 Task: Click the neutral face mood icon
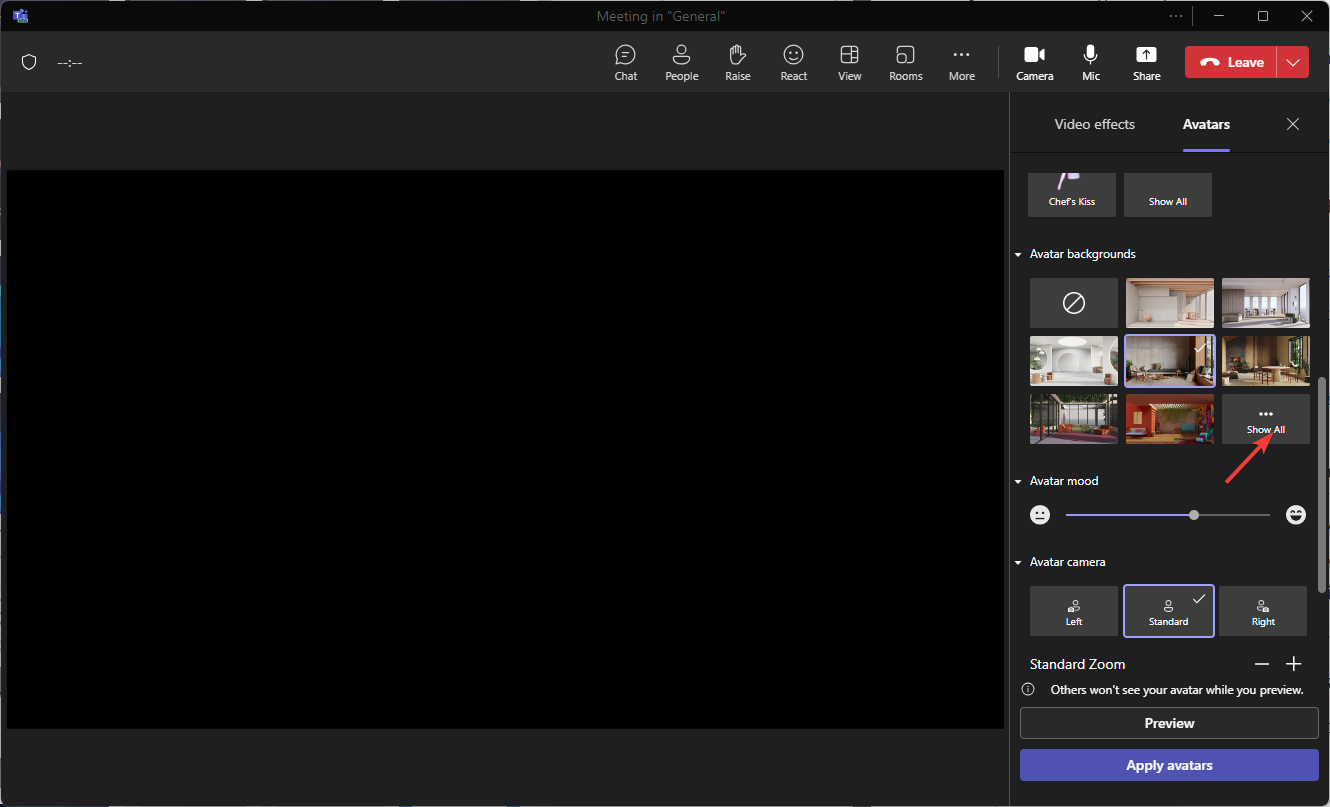[x=1041, y=515]
